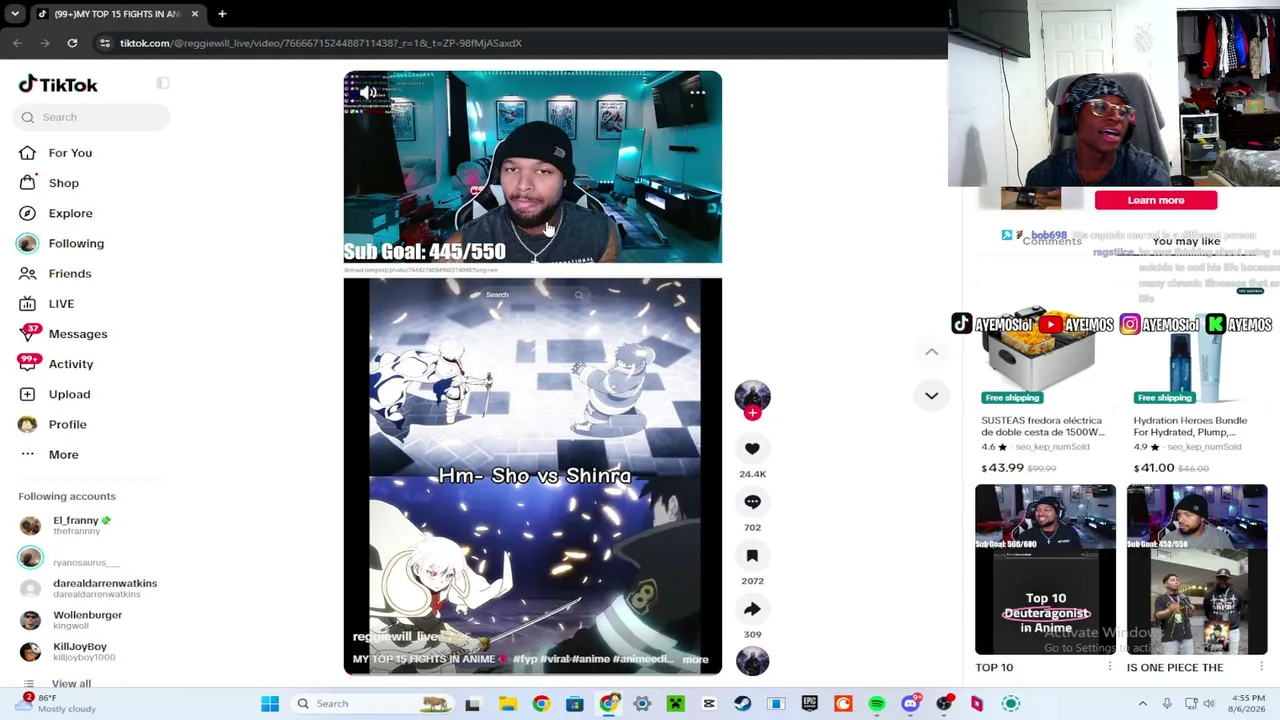Bookmark the video to favorites
The width and height of the screenshot is (1280, 720).
point(752,556)
